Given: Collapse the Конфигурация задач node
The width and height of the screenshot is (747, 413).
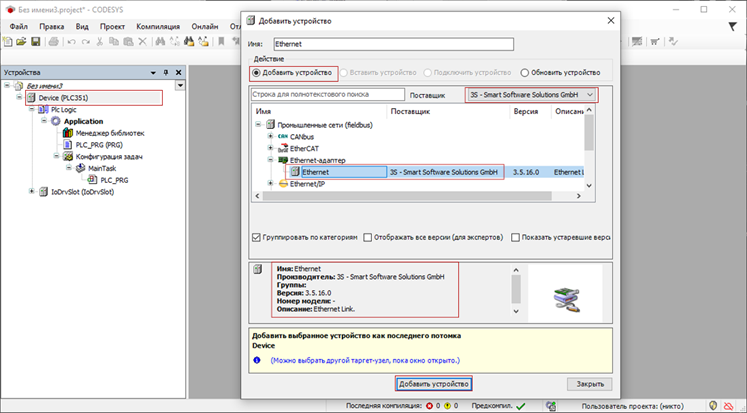Looking at the screenshot, I should (56, 156).
